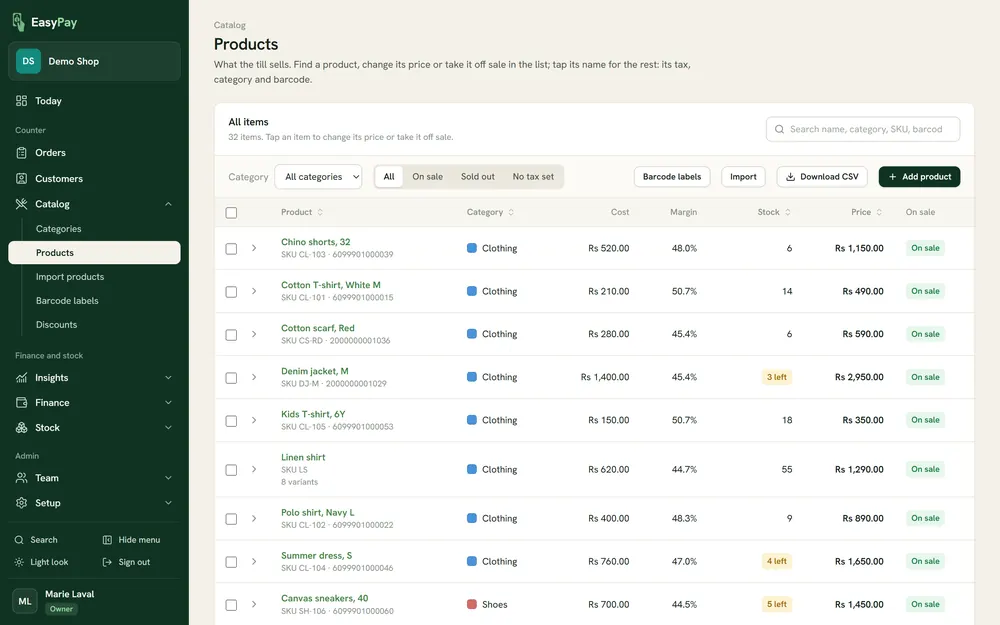The image size is (1000, 625).
Task: Click the Sign out arrow icon
Action: pyautogui.click(x=107, y=562)
